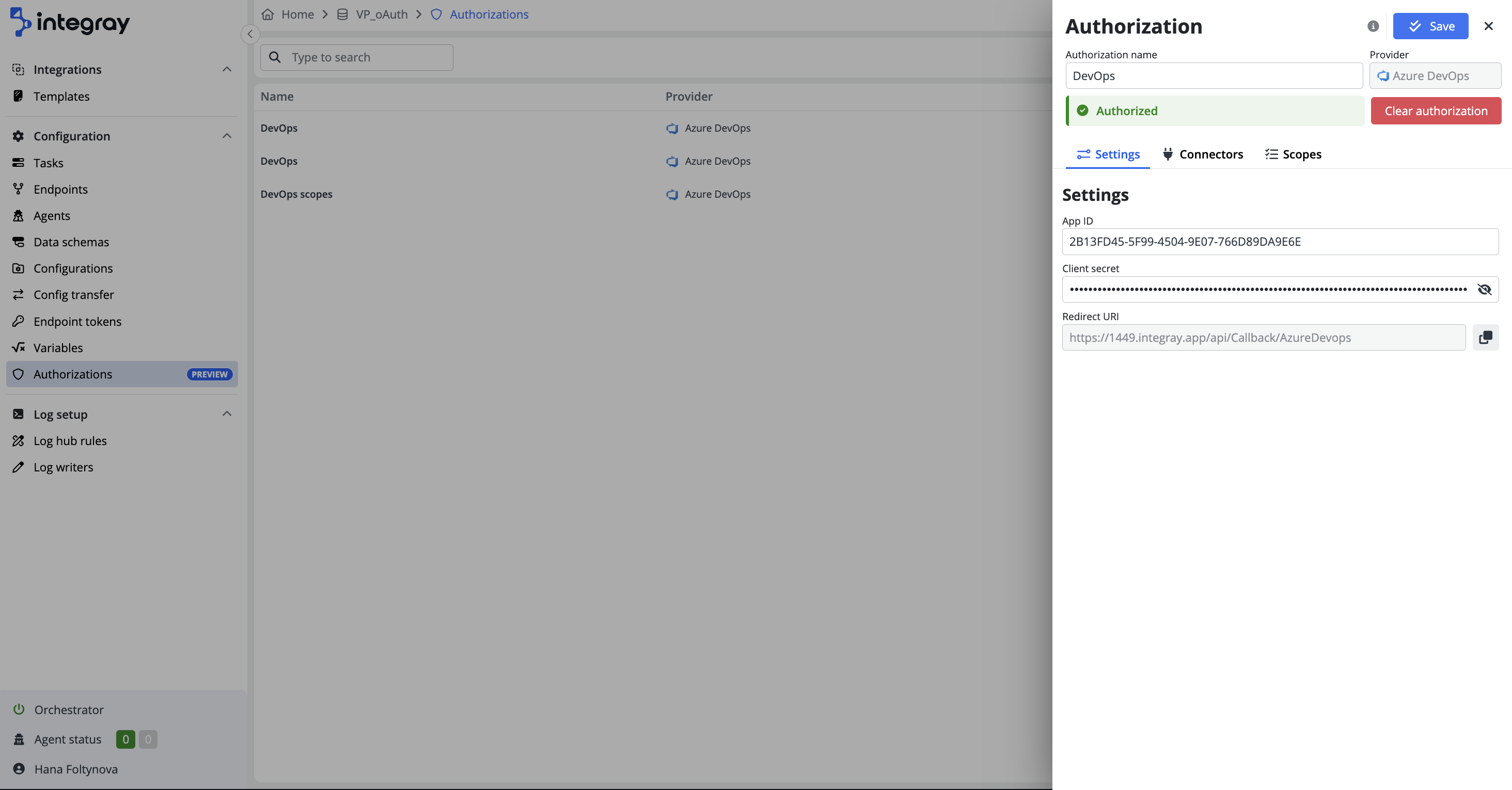Click the Home breadcrumb house icon
The image size is (1512, 790).
click(x=267, y=14)
